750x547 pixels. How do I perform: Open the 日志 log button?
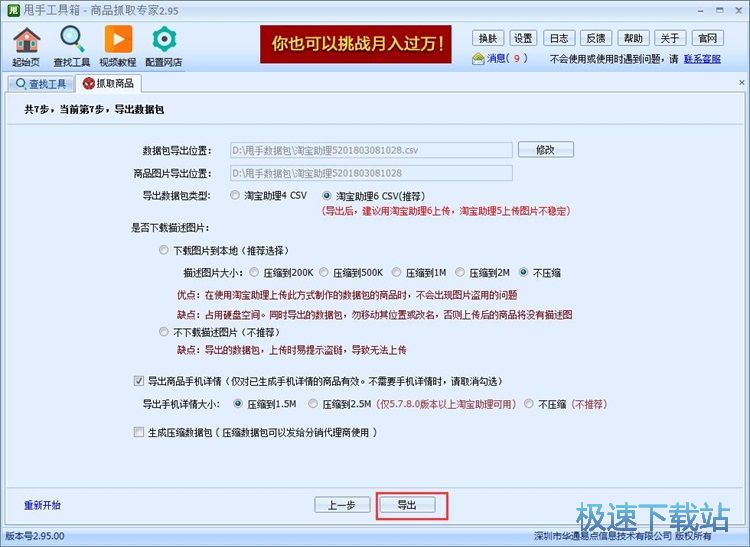559,38
